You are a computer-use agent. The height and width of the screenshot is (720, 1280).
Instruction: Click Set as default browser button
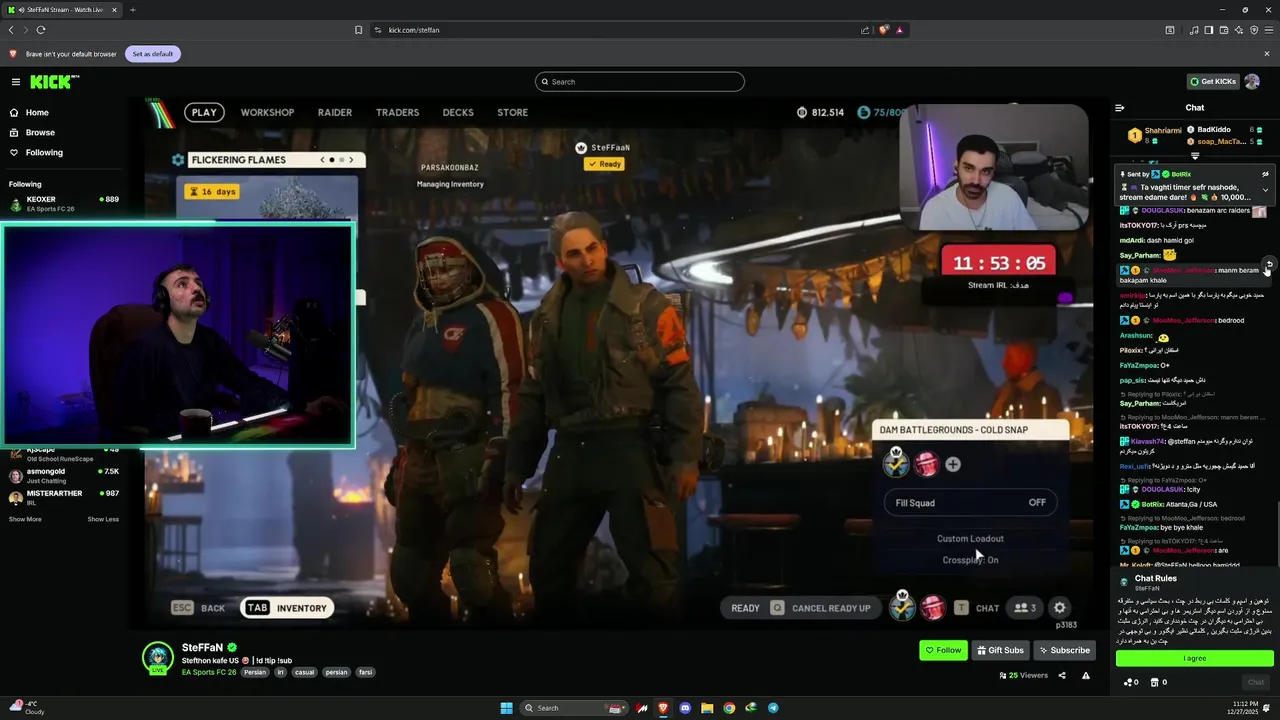click(153, 54)
